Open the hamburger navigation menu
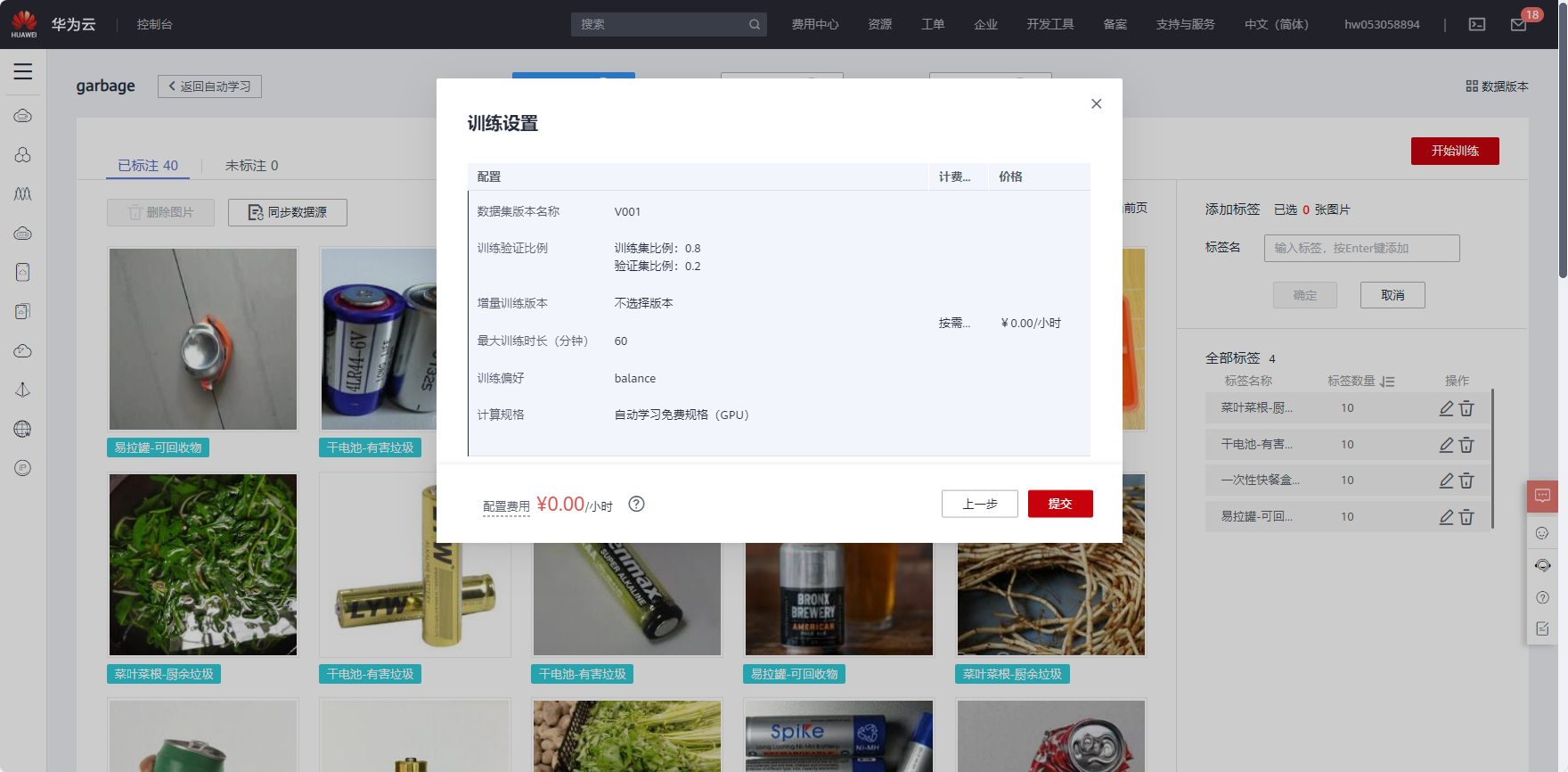The image size is (1568, 772). (23, 71)
